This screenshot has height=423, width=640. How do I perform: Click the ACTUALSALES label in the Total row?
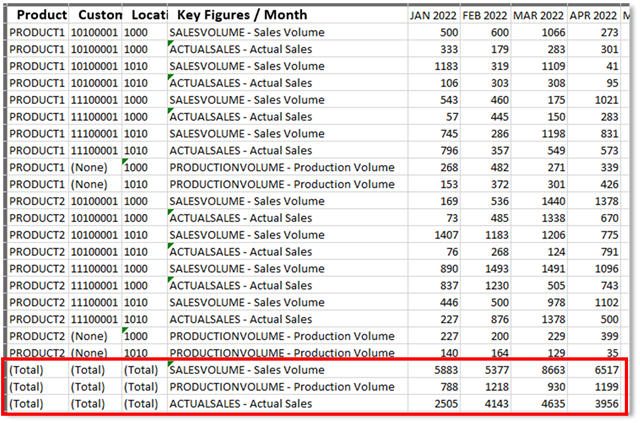(240, 403)
